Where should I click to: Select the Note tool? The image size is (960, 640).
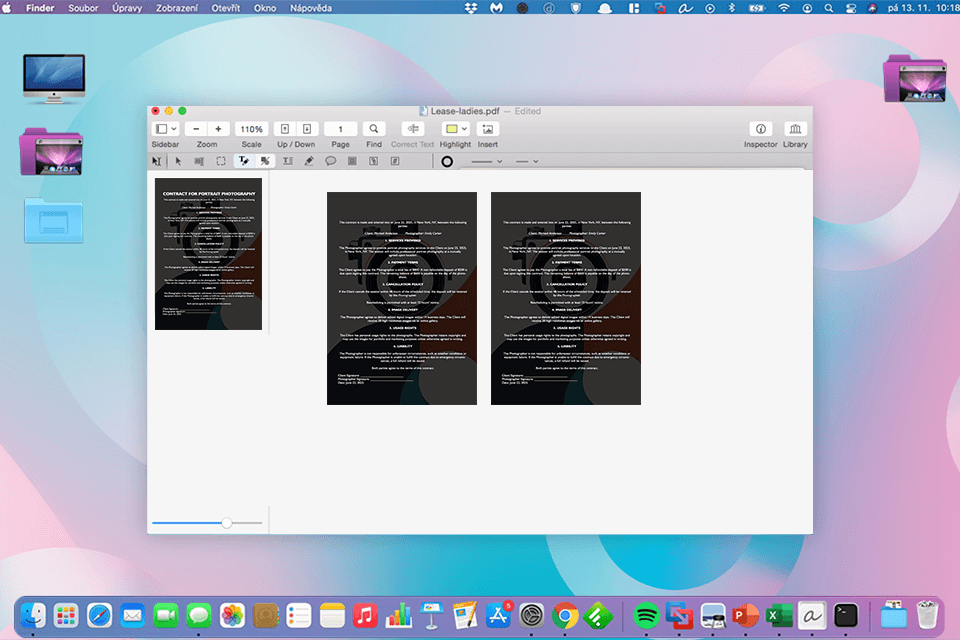pos(352,161)
